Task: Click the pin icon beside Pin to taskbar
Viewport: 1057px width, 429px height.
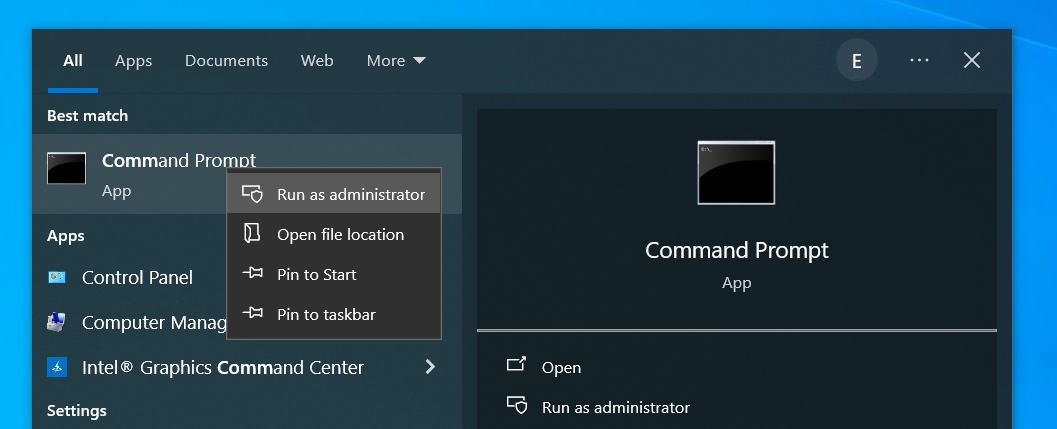Action: (x=252, y=314)
